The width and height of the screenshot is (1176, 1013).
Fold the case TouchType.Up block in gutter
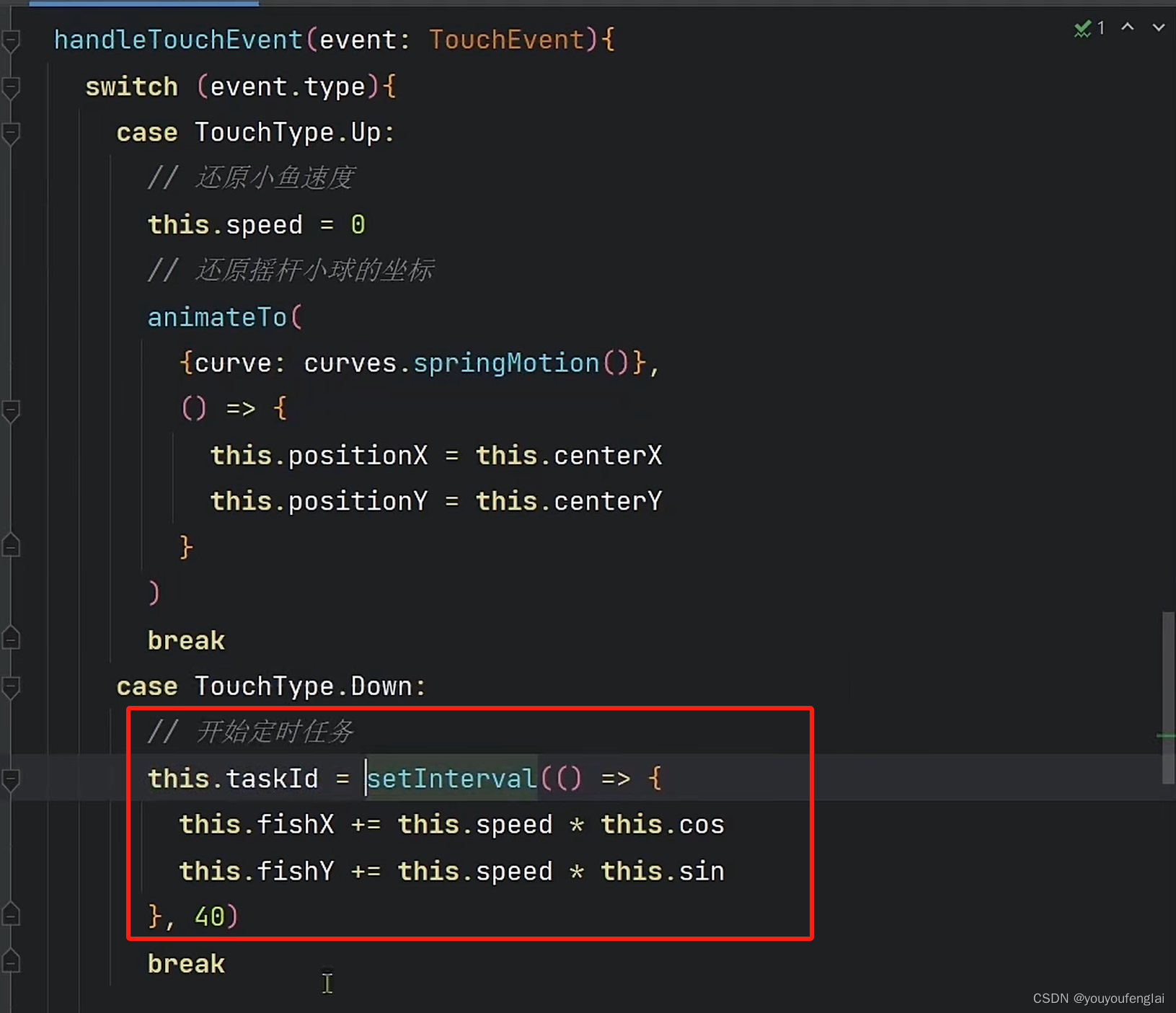point(11,134)
